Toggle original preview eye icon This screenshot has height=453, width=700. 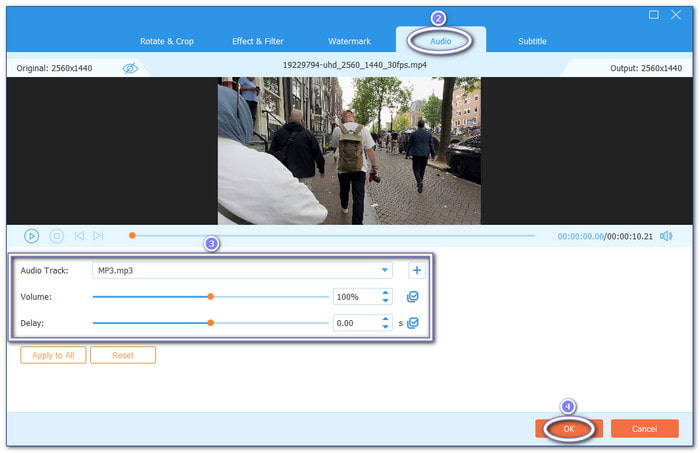point(130,68)
